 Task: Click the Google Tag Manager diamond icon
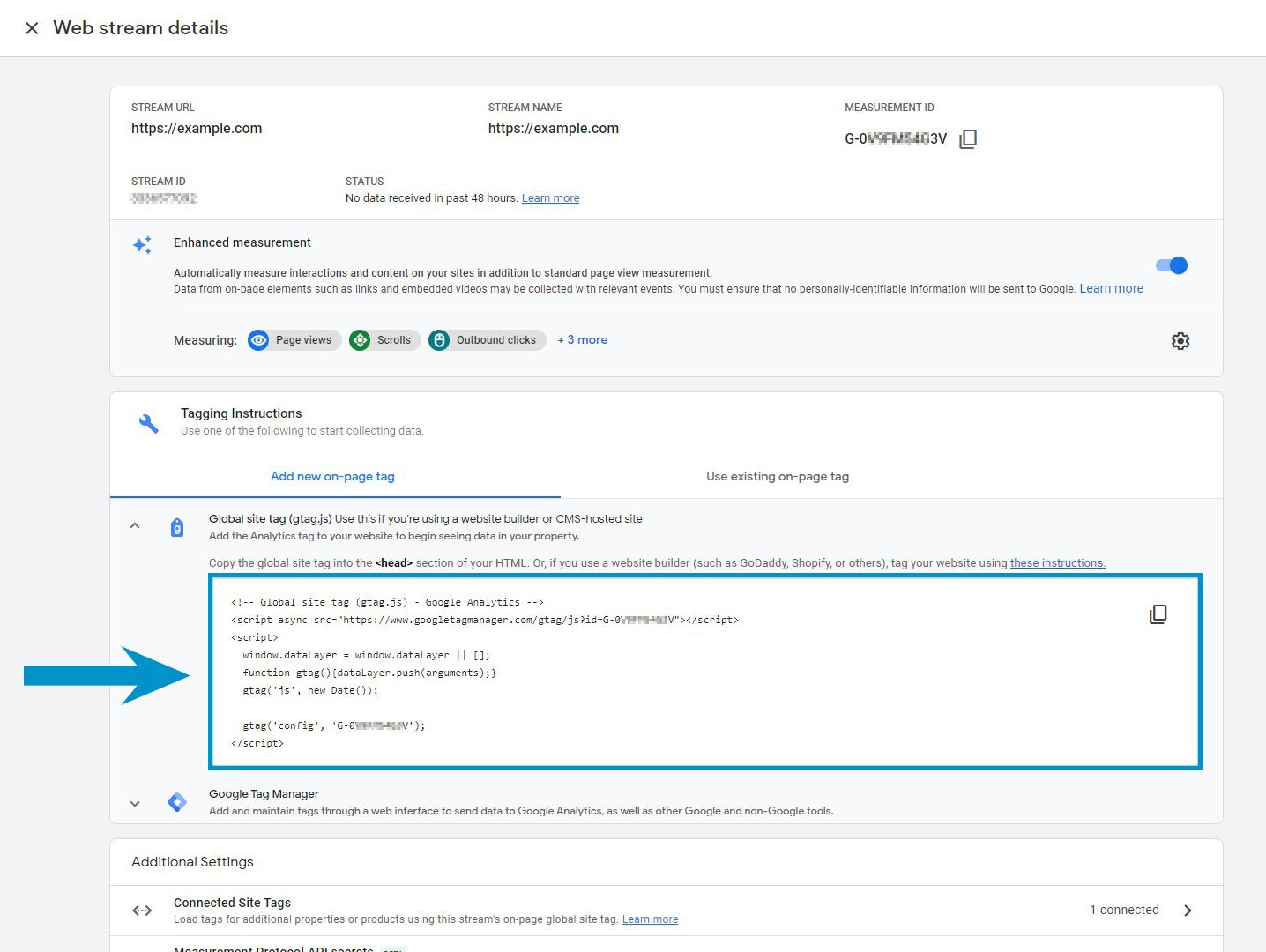(x=177, y=802)
